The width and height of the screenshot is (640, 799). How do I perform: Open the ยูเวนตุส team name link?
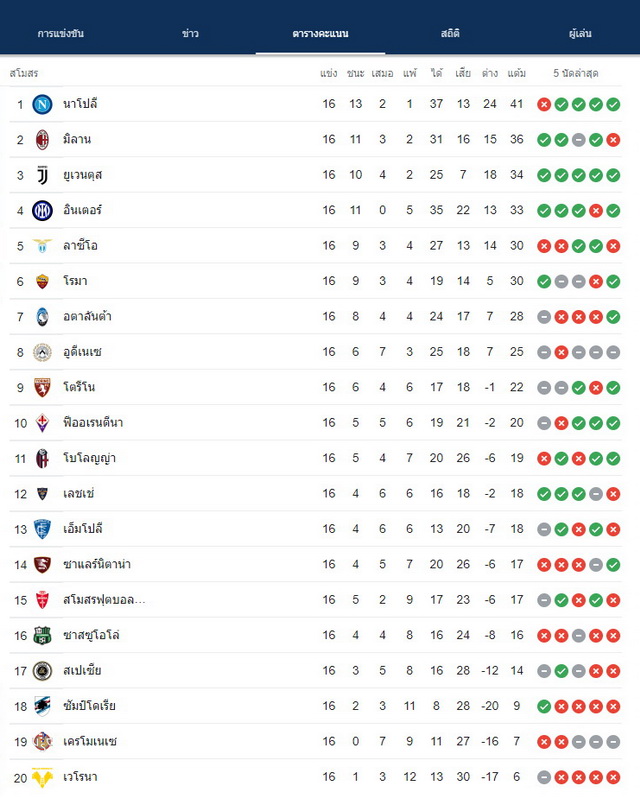coord(83,175)
